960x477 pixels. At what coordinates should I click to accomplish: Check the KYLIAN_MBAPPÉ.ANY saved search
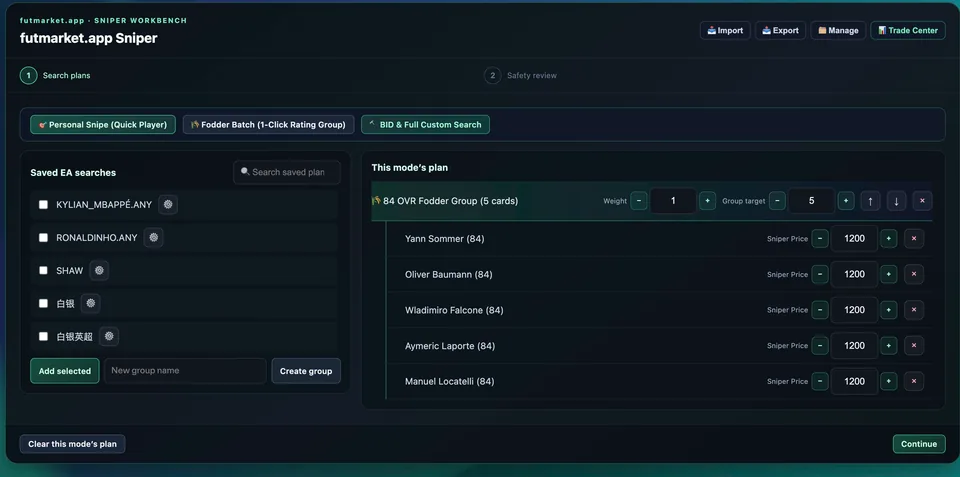(x=43, y=205)
